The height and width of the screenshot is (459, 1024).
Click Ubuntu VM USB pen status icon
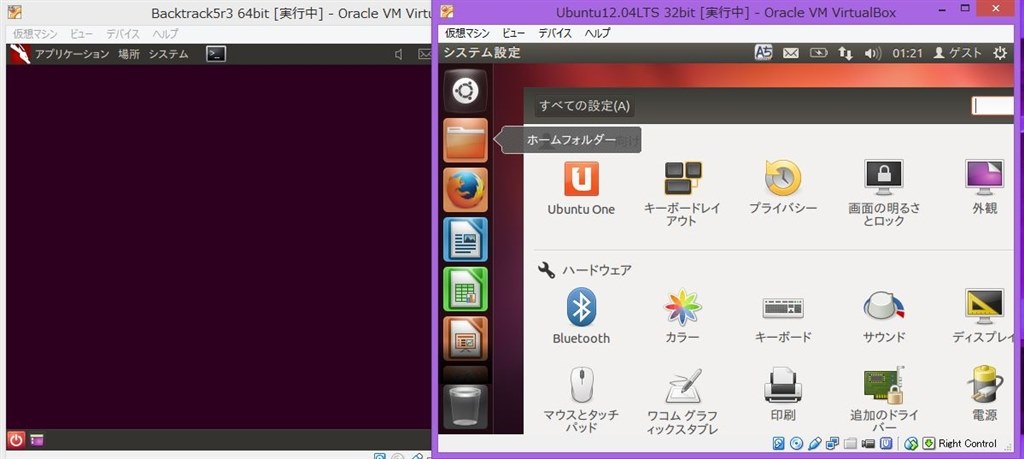[x=814, y=443]
